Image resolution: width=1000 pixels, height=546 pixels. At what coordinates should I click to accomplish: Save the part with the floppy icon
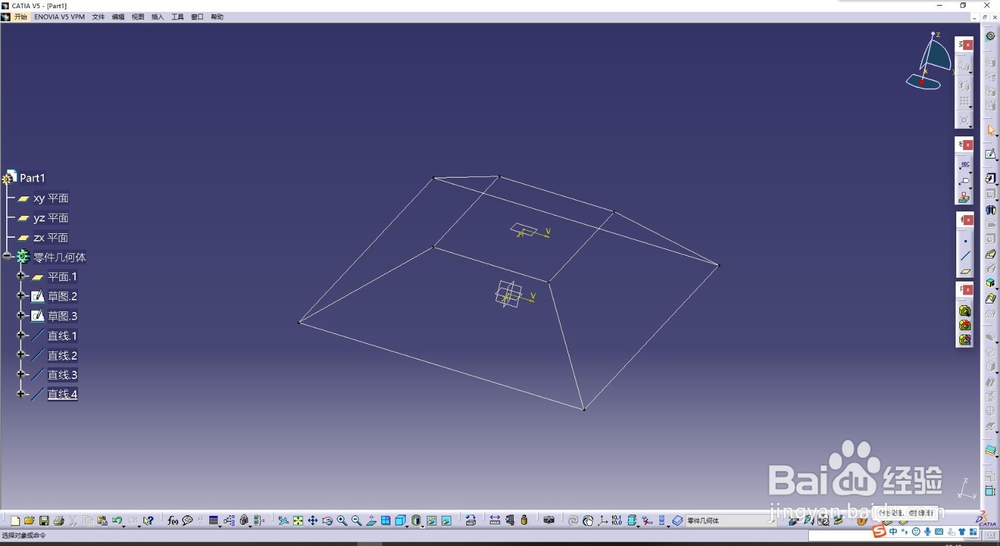click(44, 520)
